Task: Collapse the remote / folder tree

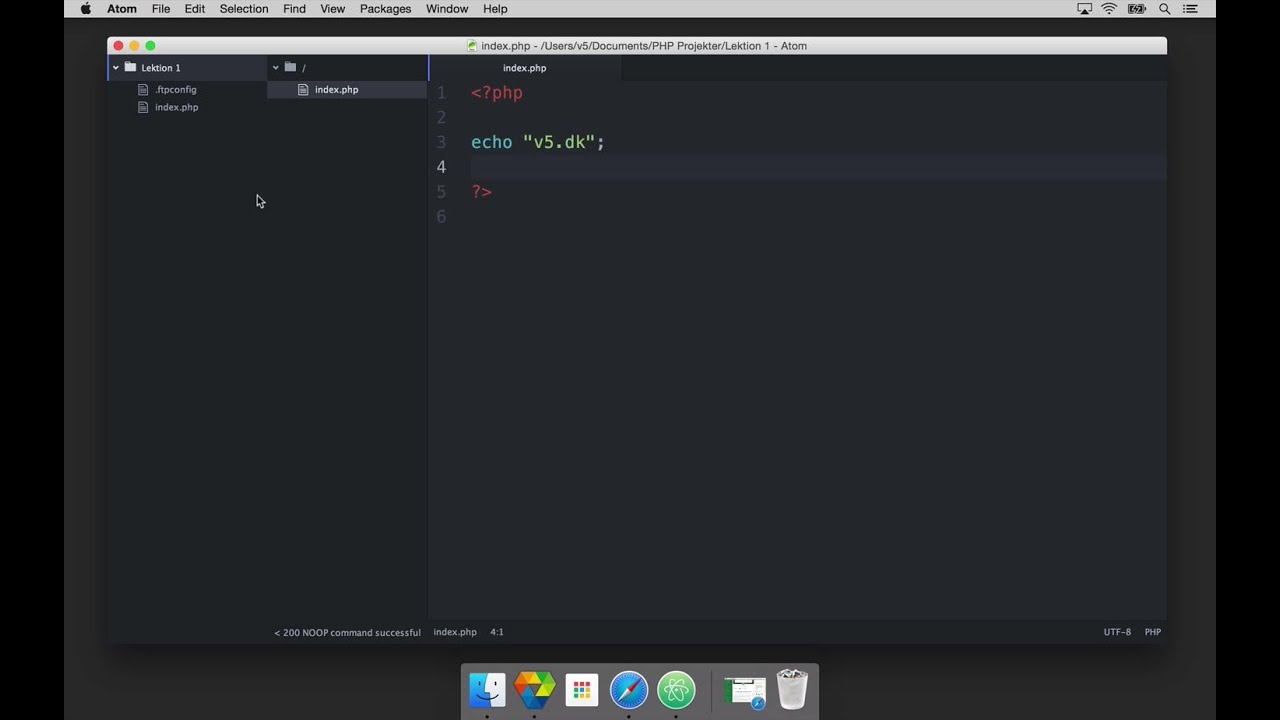Action: tap(275, 67)
